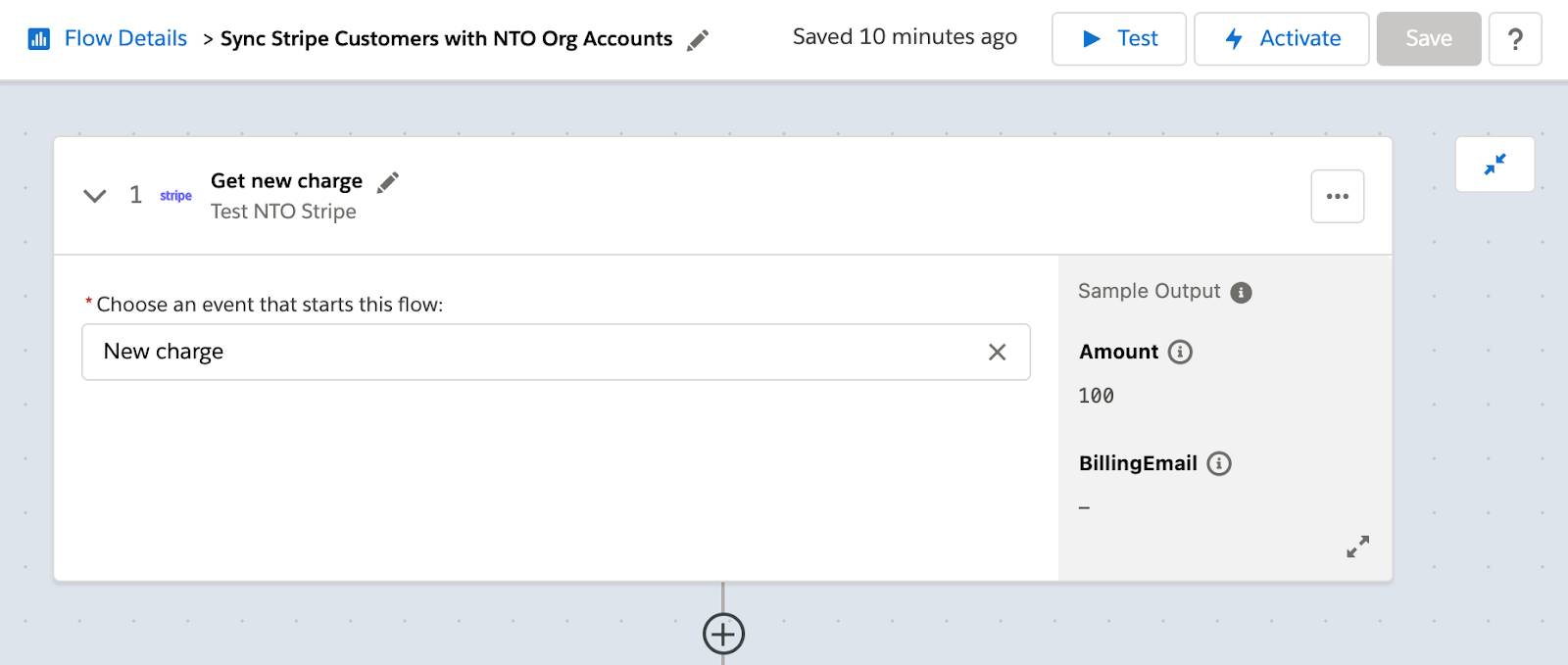Edit flow name with the pencil icon
The height and width of the screenshot is (665, 1568).
click(x=698, y=40)
